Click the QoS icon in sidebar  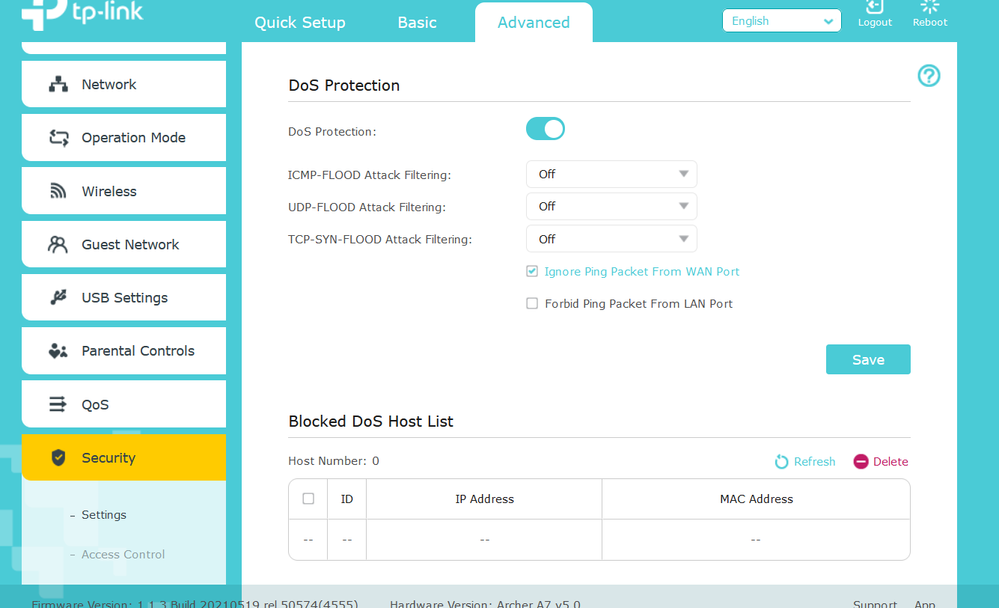pos(58,405)
